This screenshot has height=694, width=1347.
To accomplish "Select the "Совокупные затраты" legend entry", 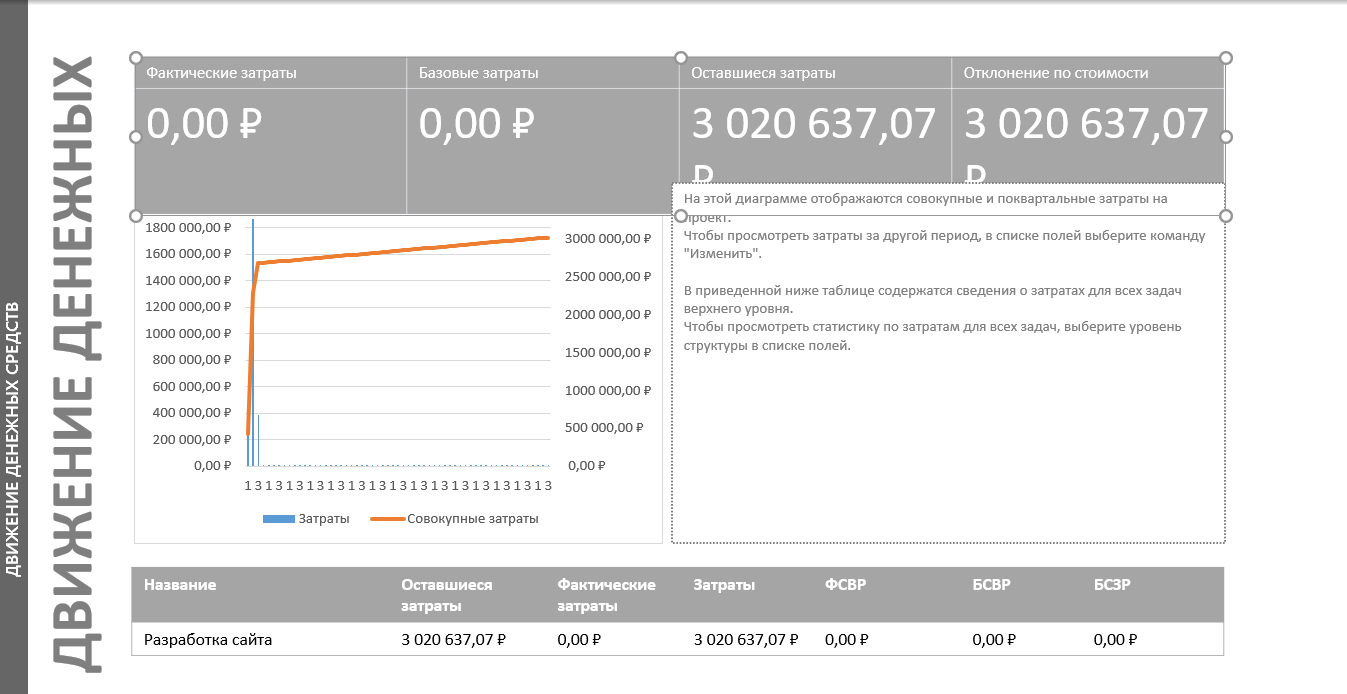I will tap(455, 519).
